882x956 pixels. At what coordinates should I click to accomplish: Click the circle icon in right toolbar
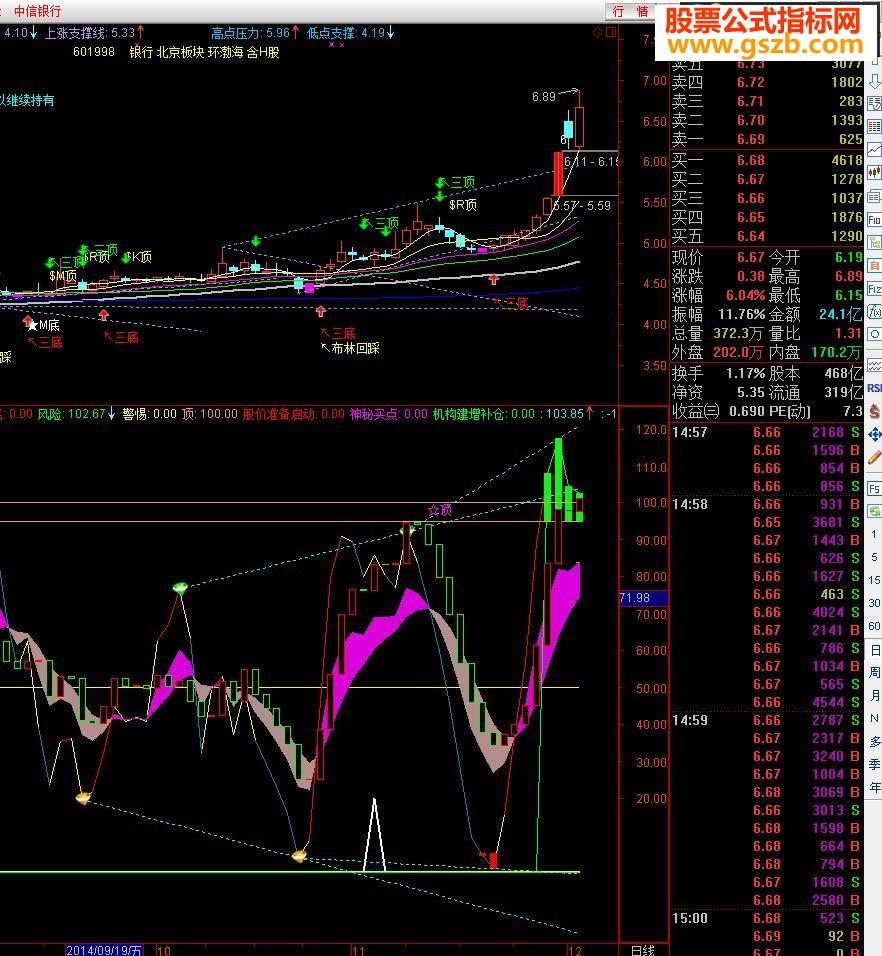coord(875,334)
